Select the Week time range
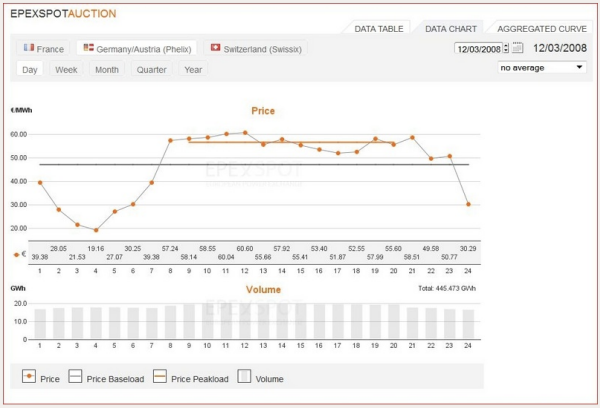This screenshot has height=408, width=600. pos(66,70)
